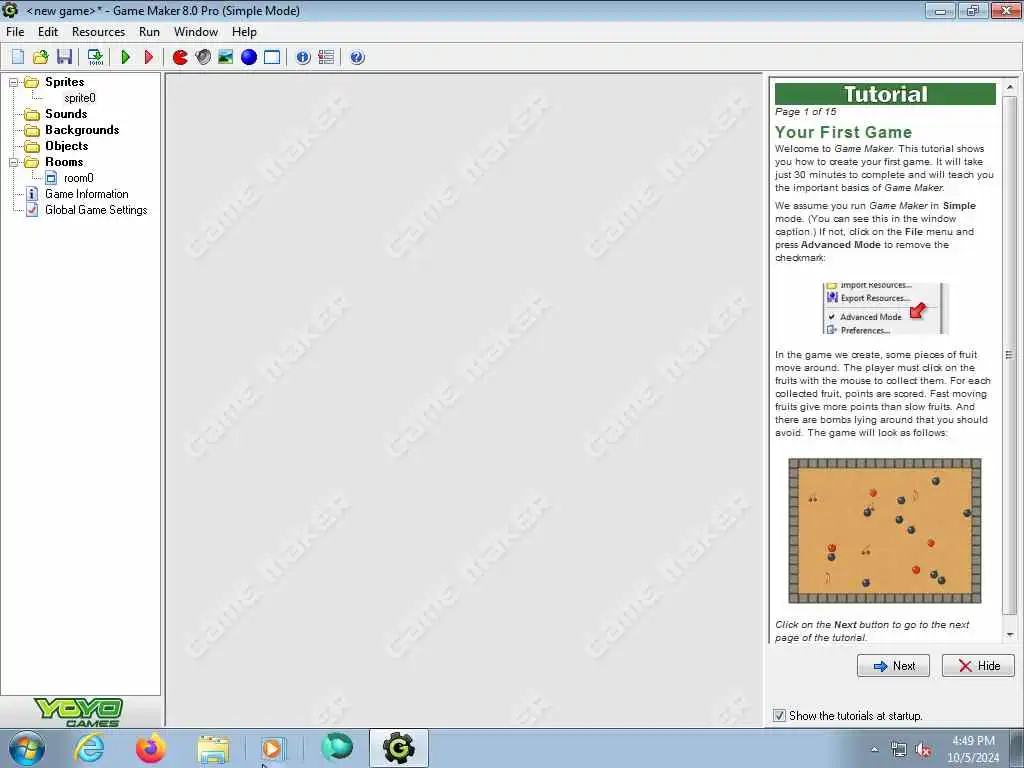Screen dimensions: 1024x768
Task: Click the tutorial vertical scrollbar thumb
Action: tap(1010, 355)
